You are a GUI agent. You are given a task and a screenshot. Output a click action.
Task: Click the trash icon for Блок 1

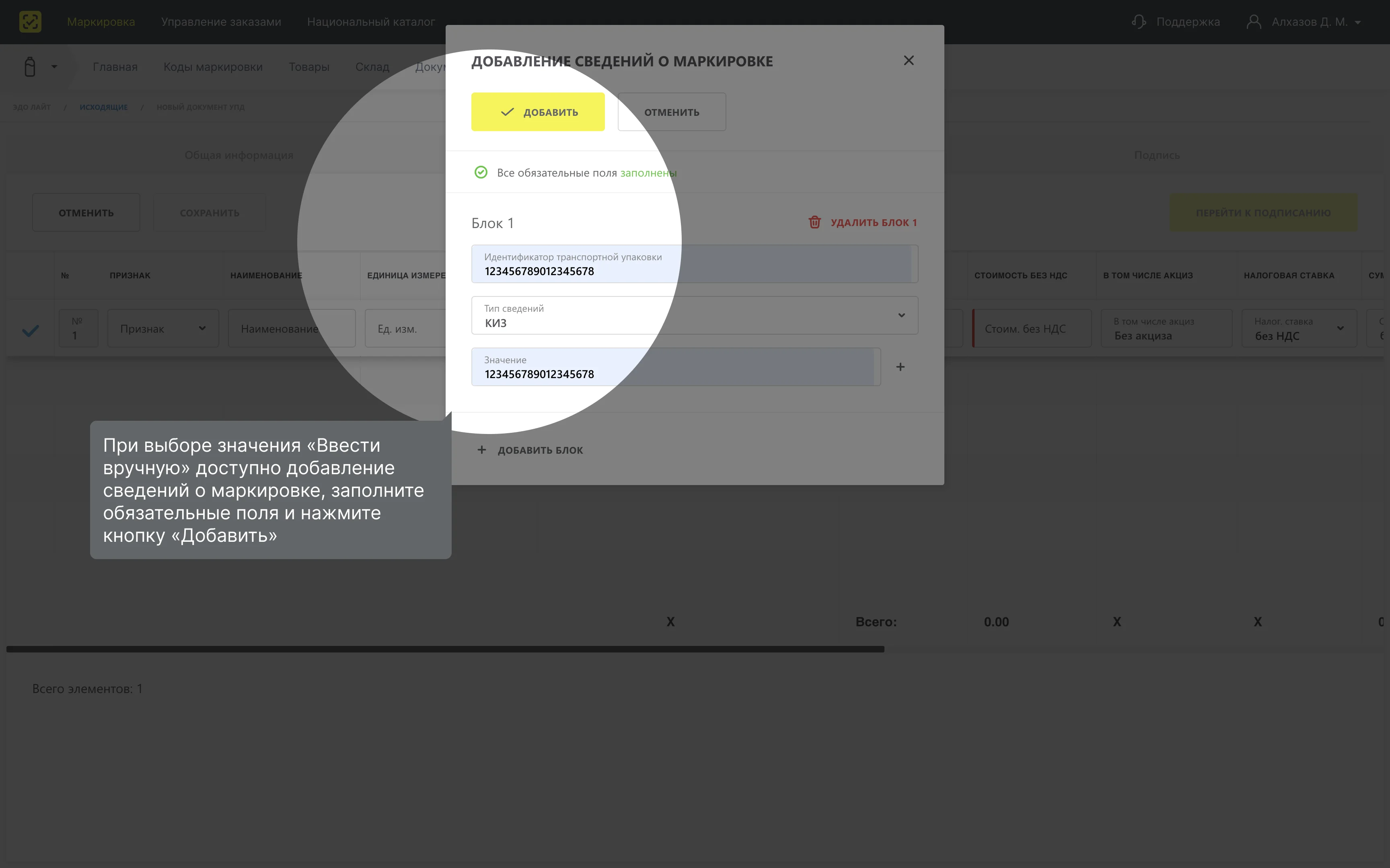814,222
